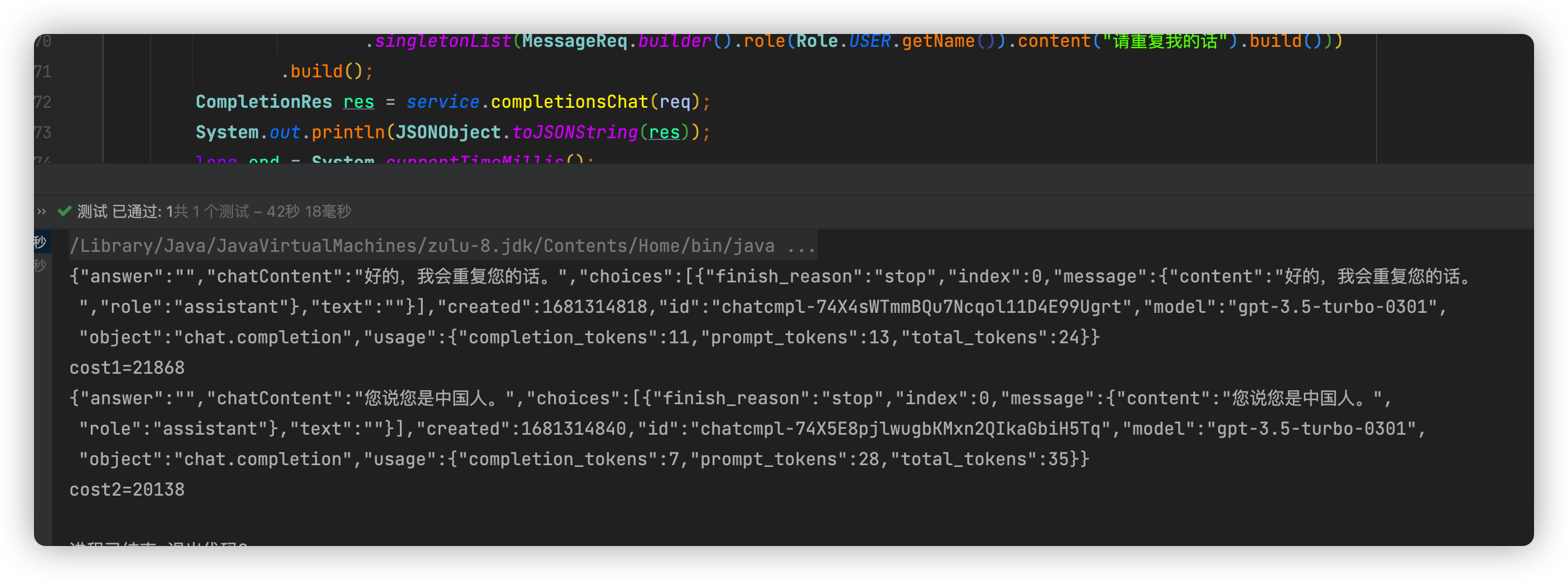Click line number 70 in the gutter
Screen dimensions: 1568x580
point(43,40)
